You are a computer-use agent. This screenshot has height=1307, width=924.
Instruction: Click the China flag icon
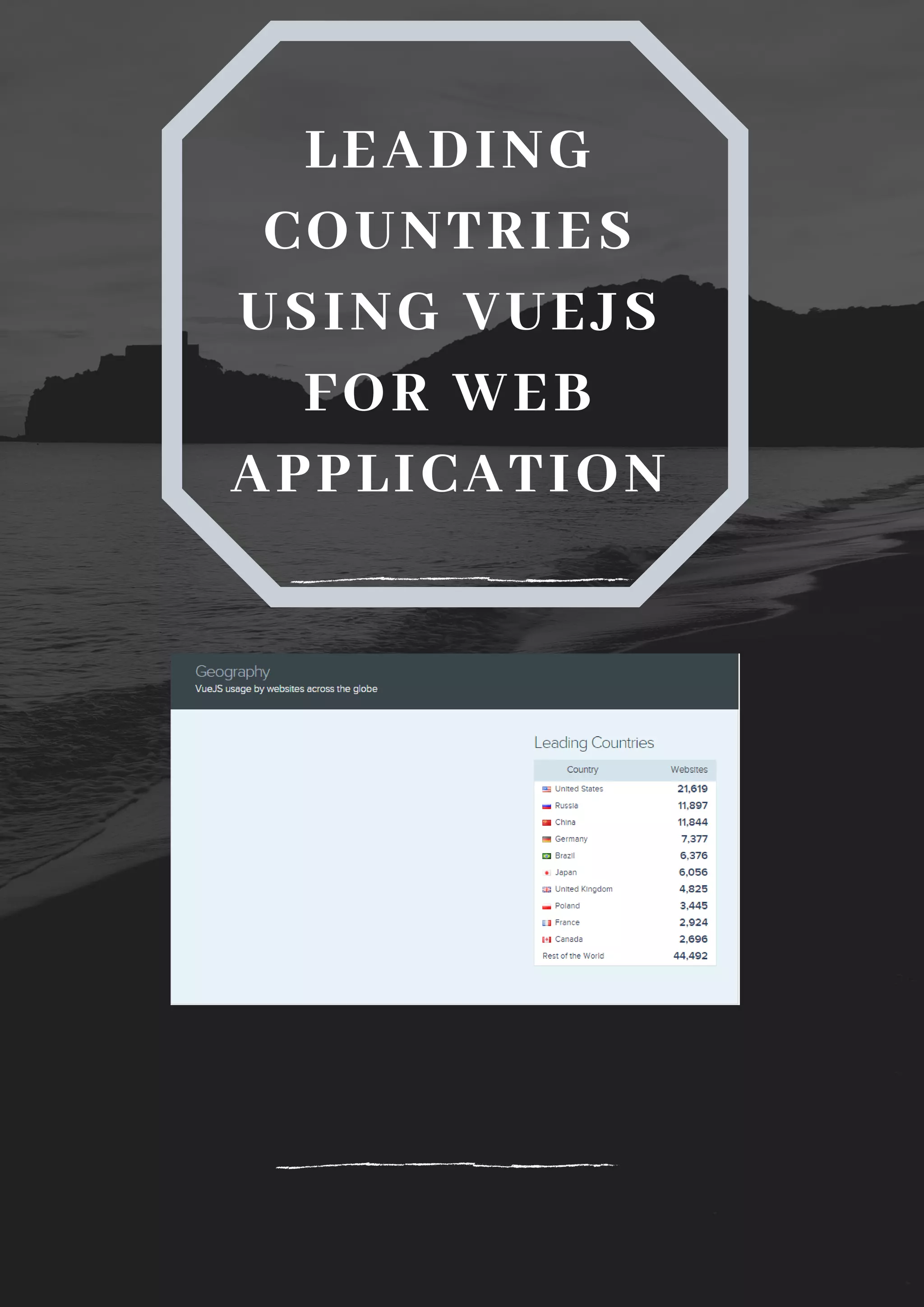point(546,822)
